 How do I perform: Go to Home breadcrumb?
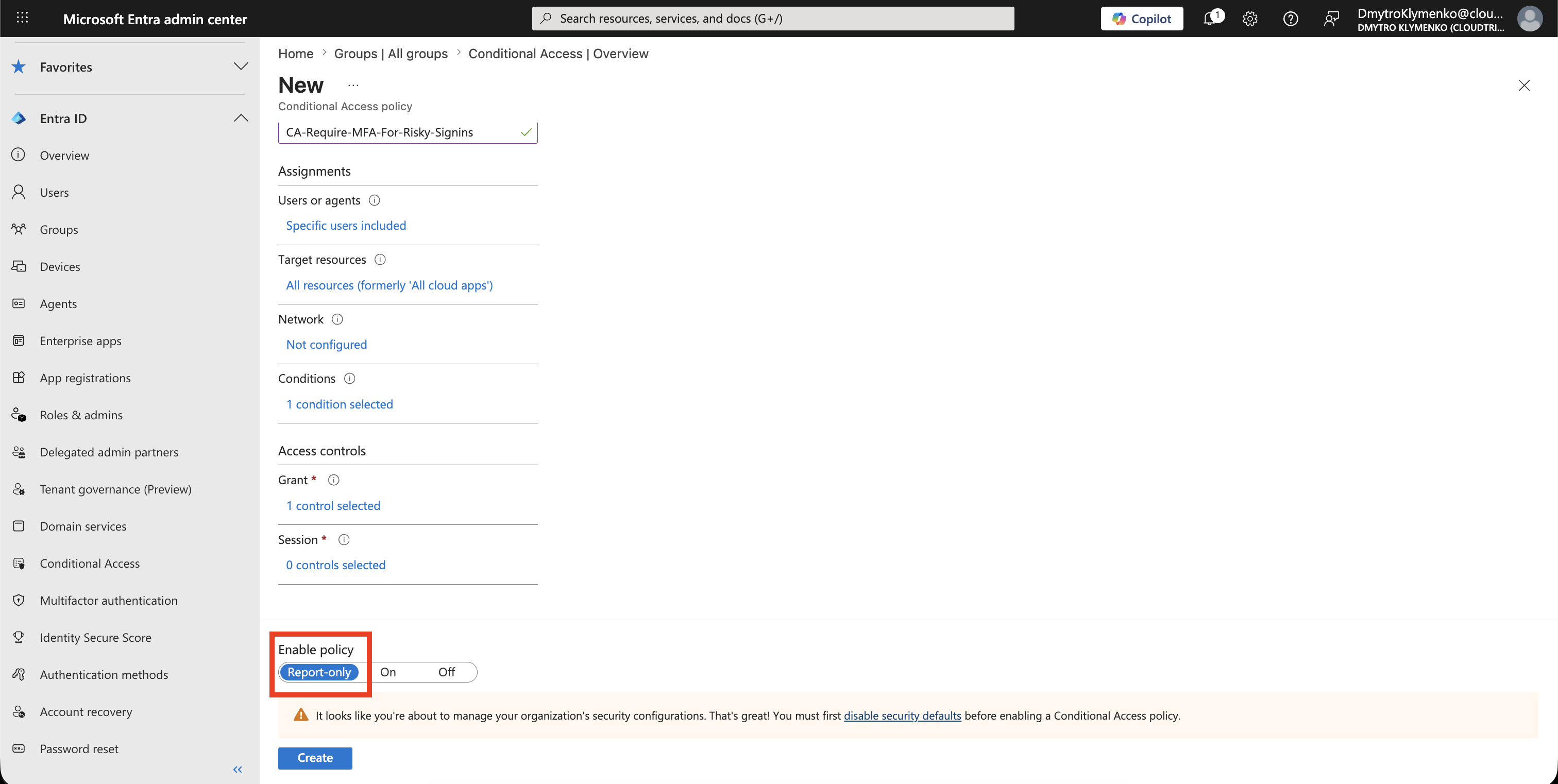(x=296, y=53)
